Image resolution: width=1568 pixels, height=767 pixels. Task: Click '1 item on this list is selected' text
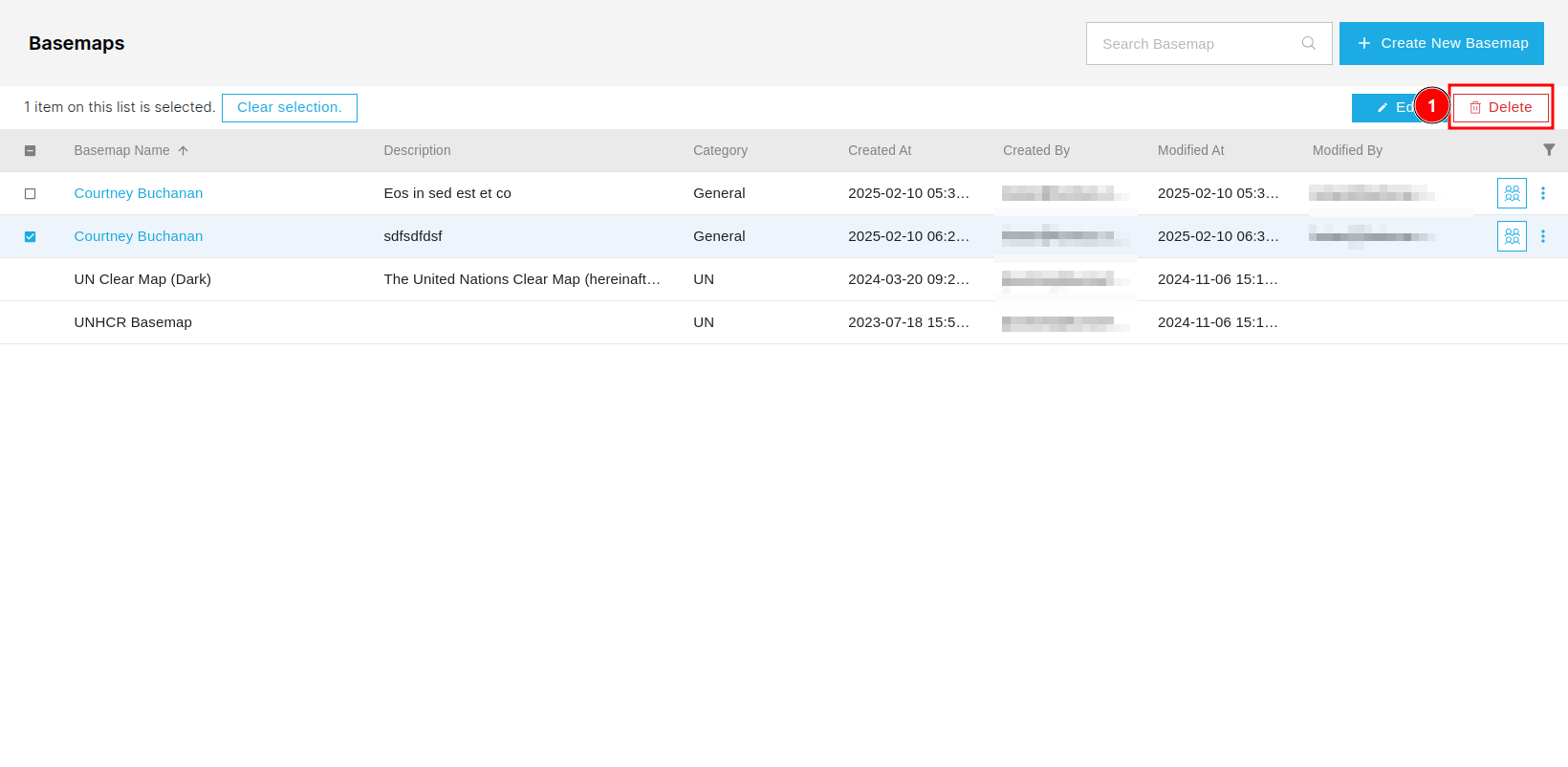[x=120, y=107]
